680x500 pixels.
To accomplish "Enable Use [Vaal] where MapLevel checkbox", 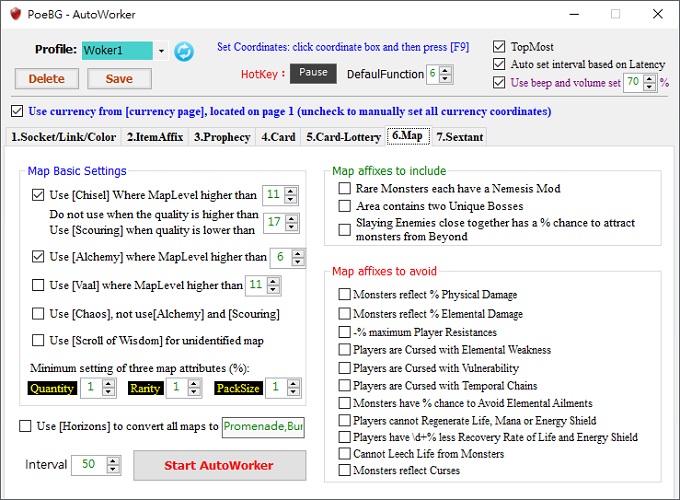I will pyautogui.click(x=38, y=285).
